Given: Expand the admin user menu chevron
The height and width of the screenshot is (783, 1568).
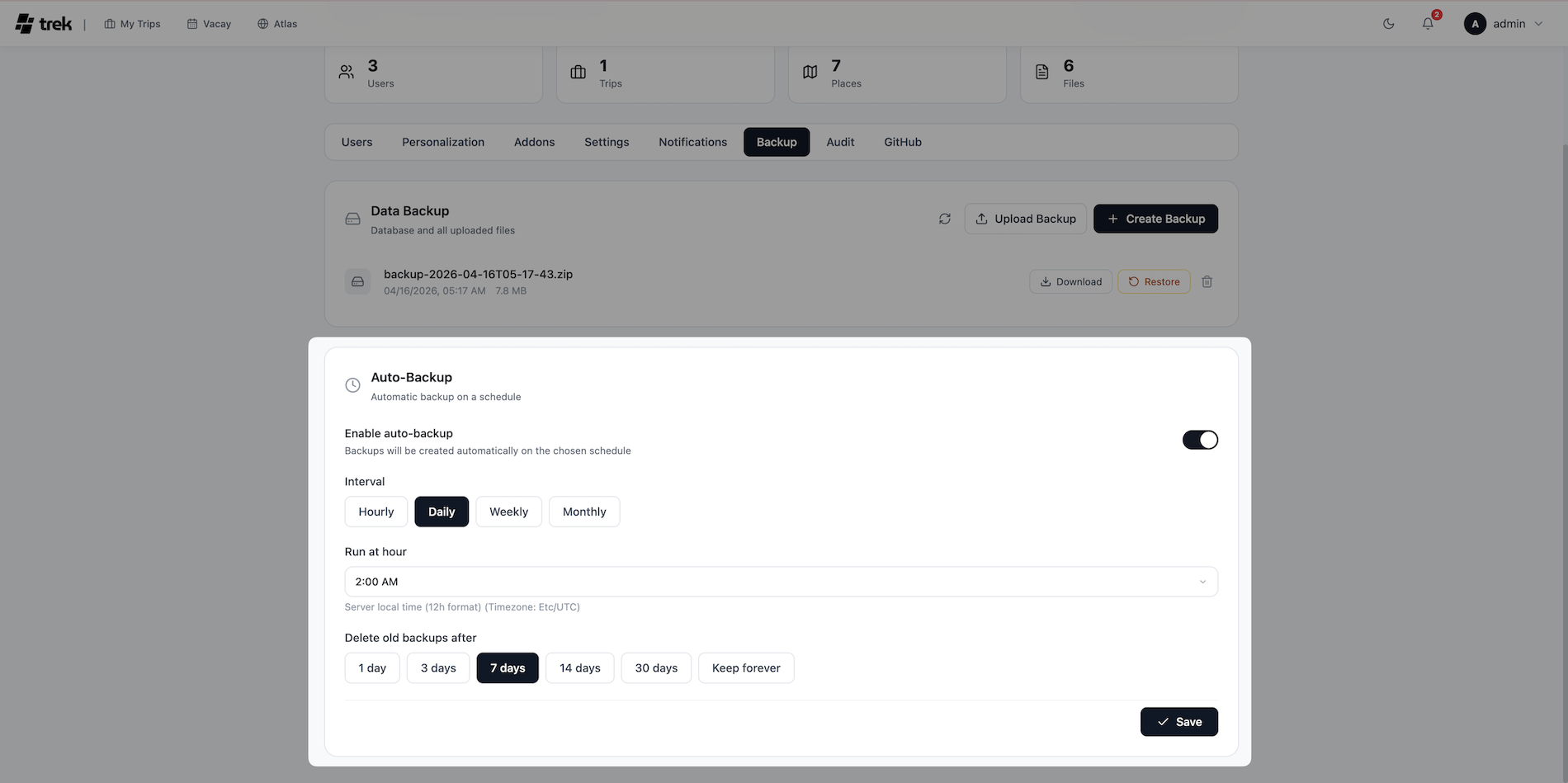Looking at the screenshot, I should pos(1538,24).
